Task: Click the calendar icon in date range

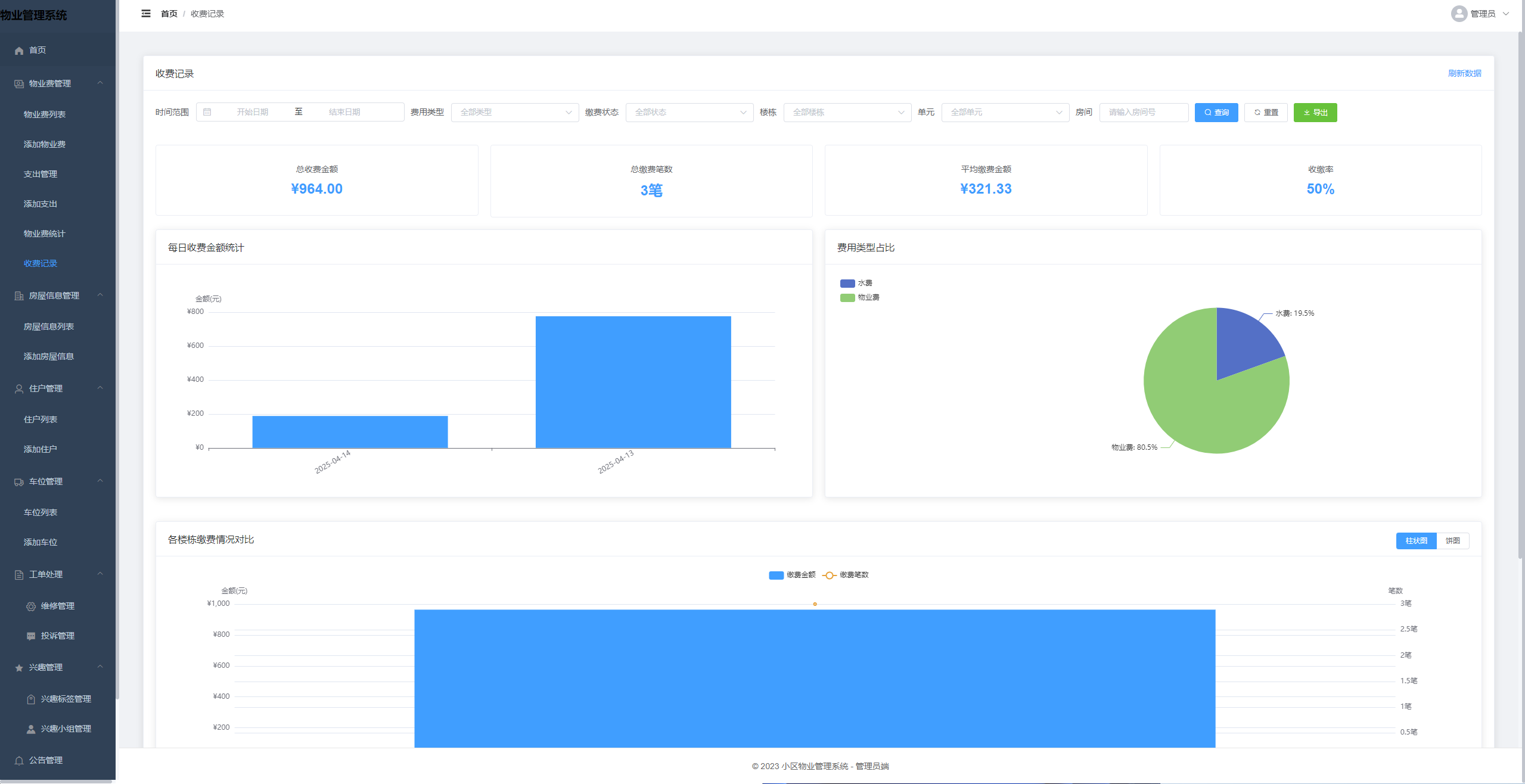Action: (207, 112)
